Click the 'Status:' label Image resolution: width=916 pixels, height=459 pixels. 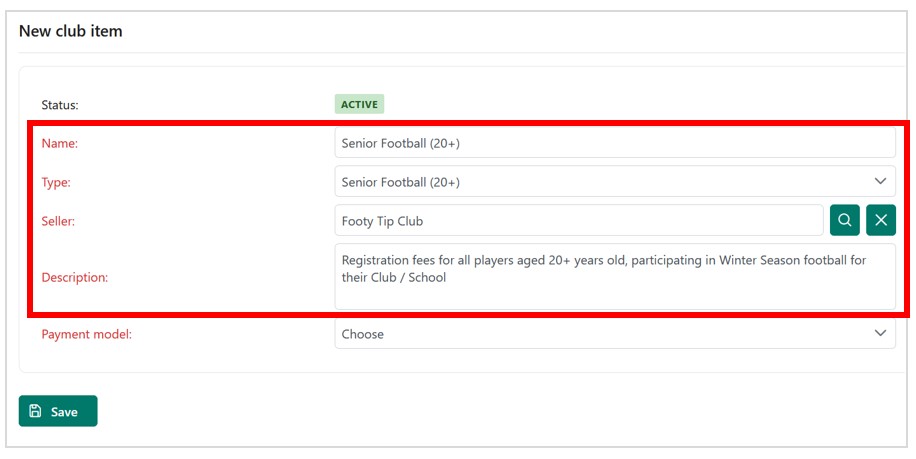point(59,104)
